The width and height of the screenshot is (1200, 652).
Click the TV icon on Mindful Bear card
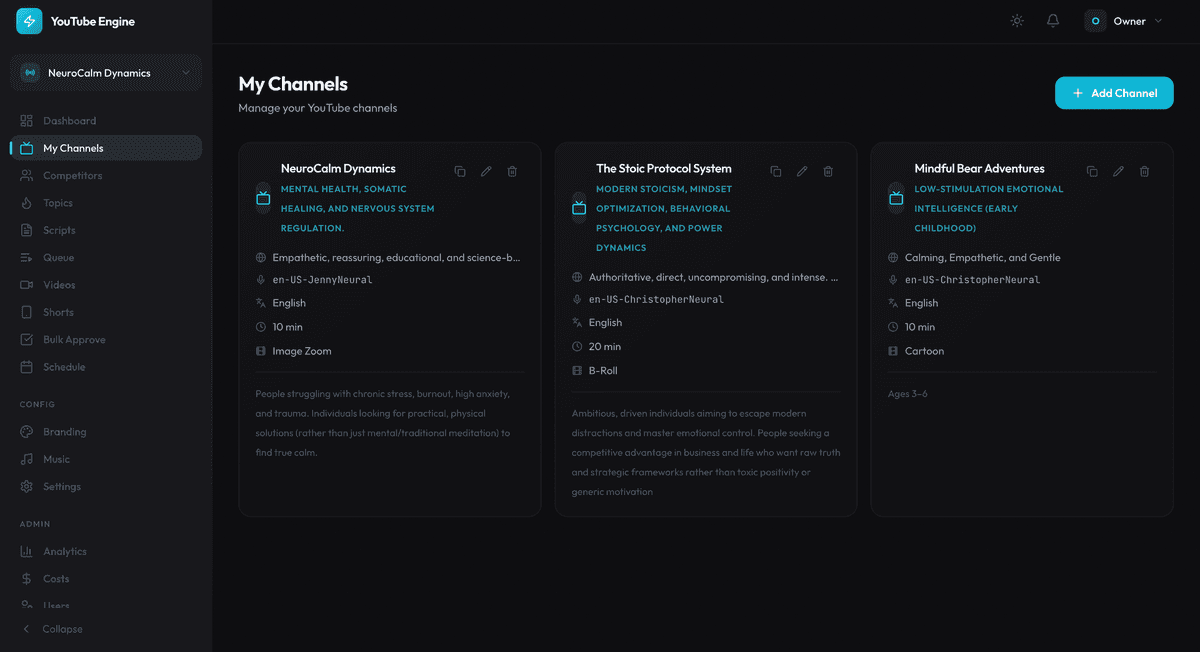[x=896, y=198]
